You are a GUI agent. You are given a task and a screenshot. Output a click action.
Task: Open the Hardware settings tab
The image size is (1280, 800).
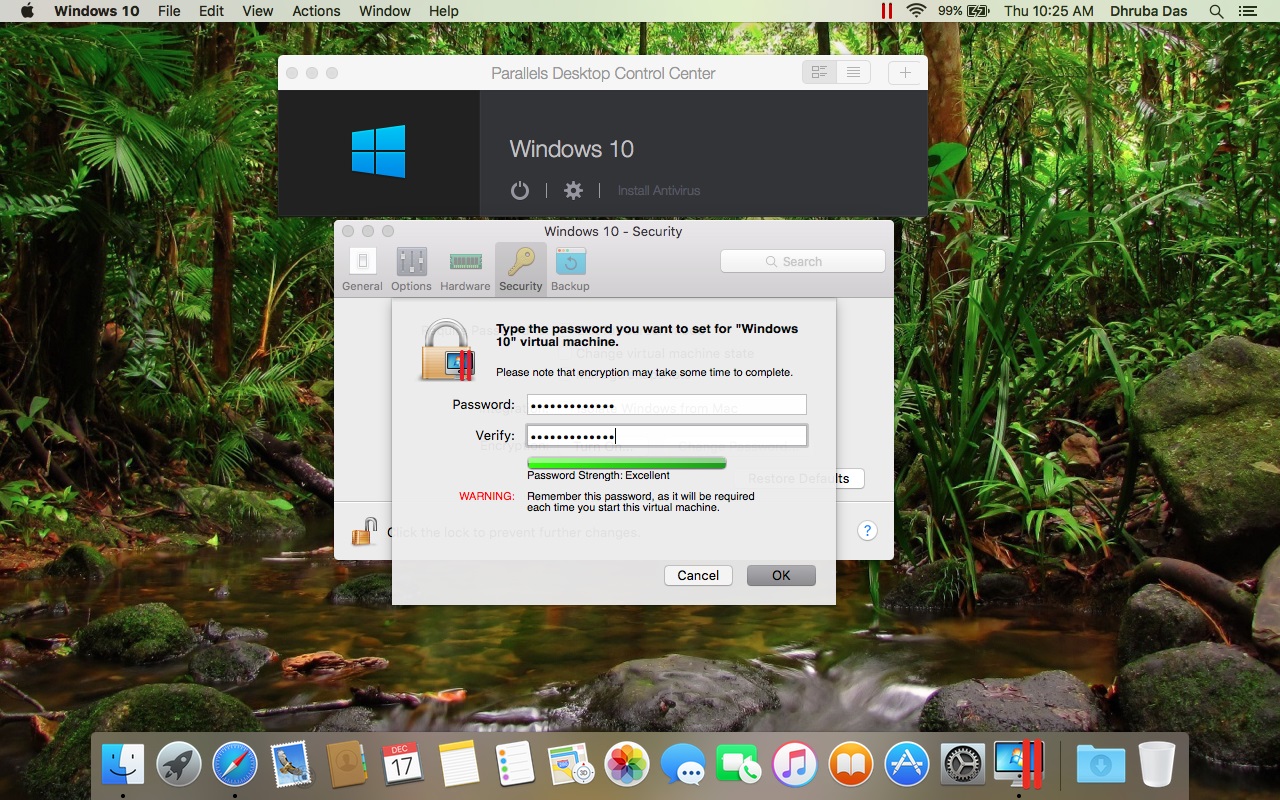coord(465,269)
